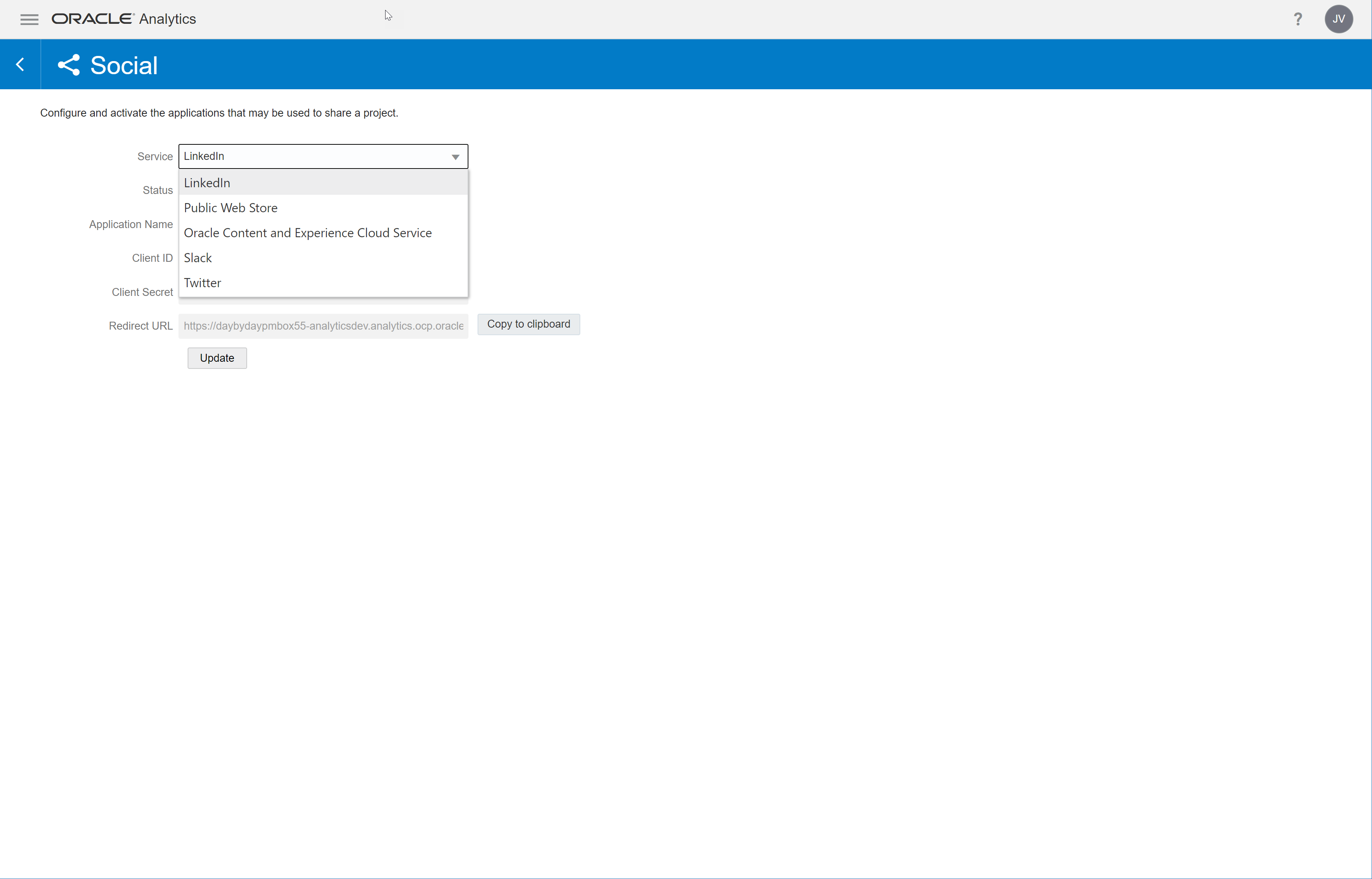Click the 'Configure and activate the applications' description
This screenshot has width=1372, height=879.
coord(219,113)
